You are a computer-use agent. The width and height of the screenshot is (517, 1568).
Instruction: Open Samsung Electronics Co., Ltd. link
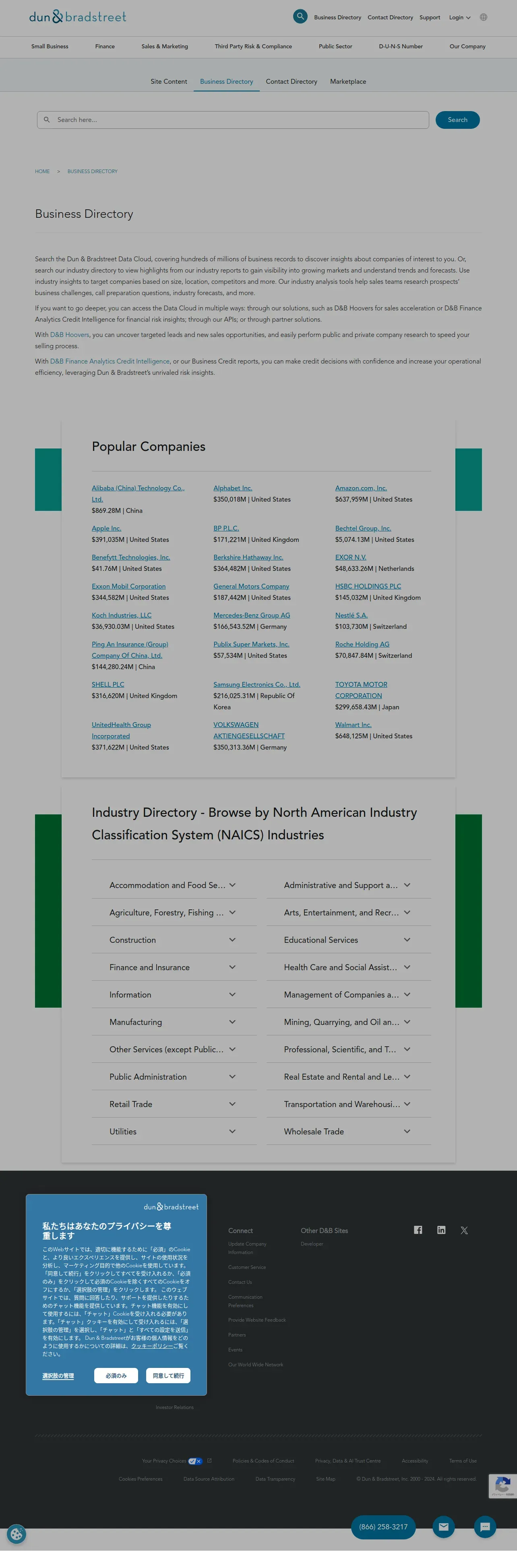tap(257, 685)
